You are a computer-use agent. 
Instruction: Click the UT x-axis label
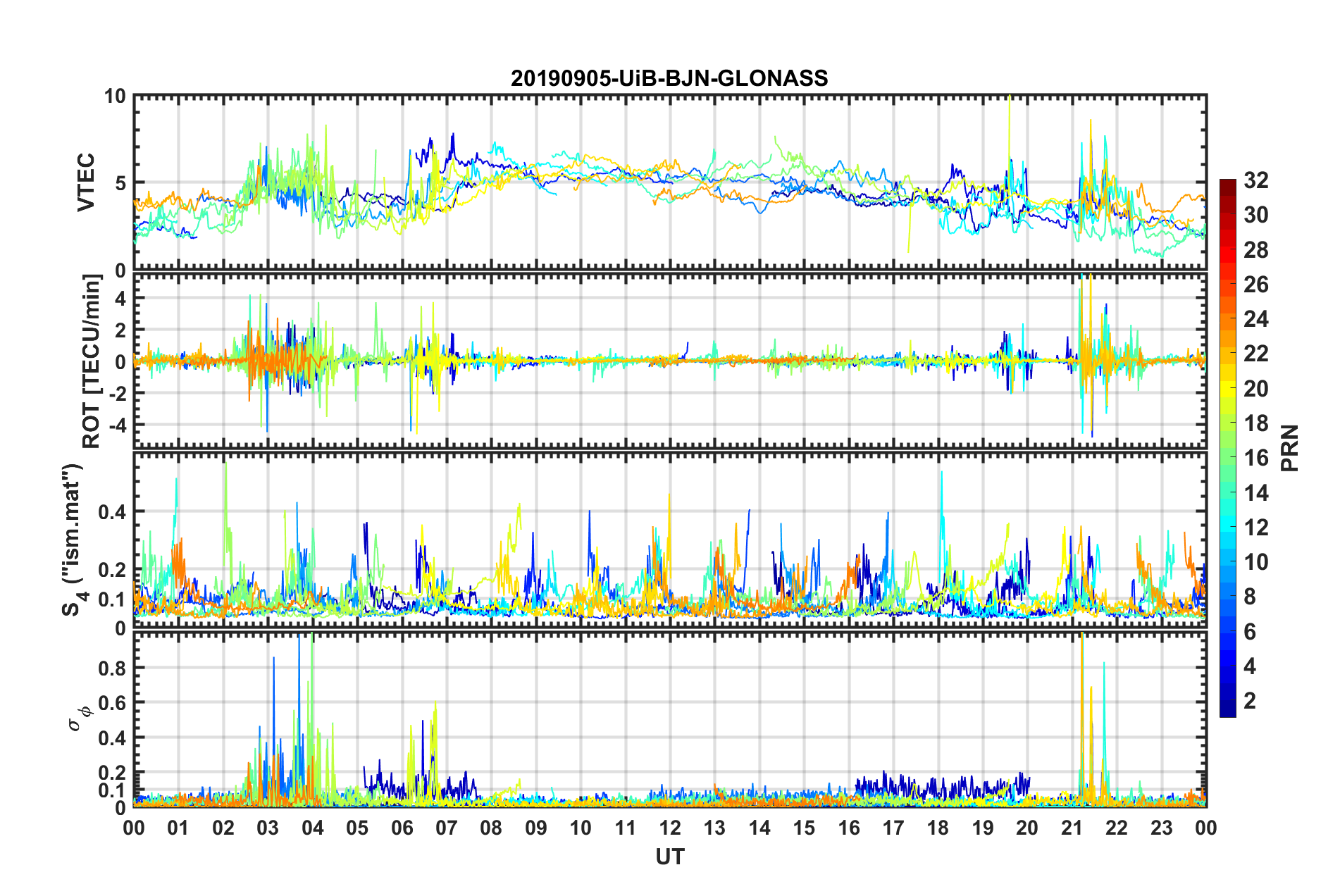tap(670, 856)
